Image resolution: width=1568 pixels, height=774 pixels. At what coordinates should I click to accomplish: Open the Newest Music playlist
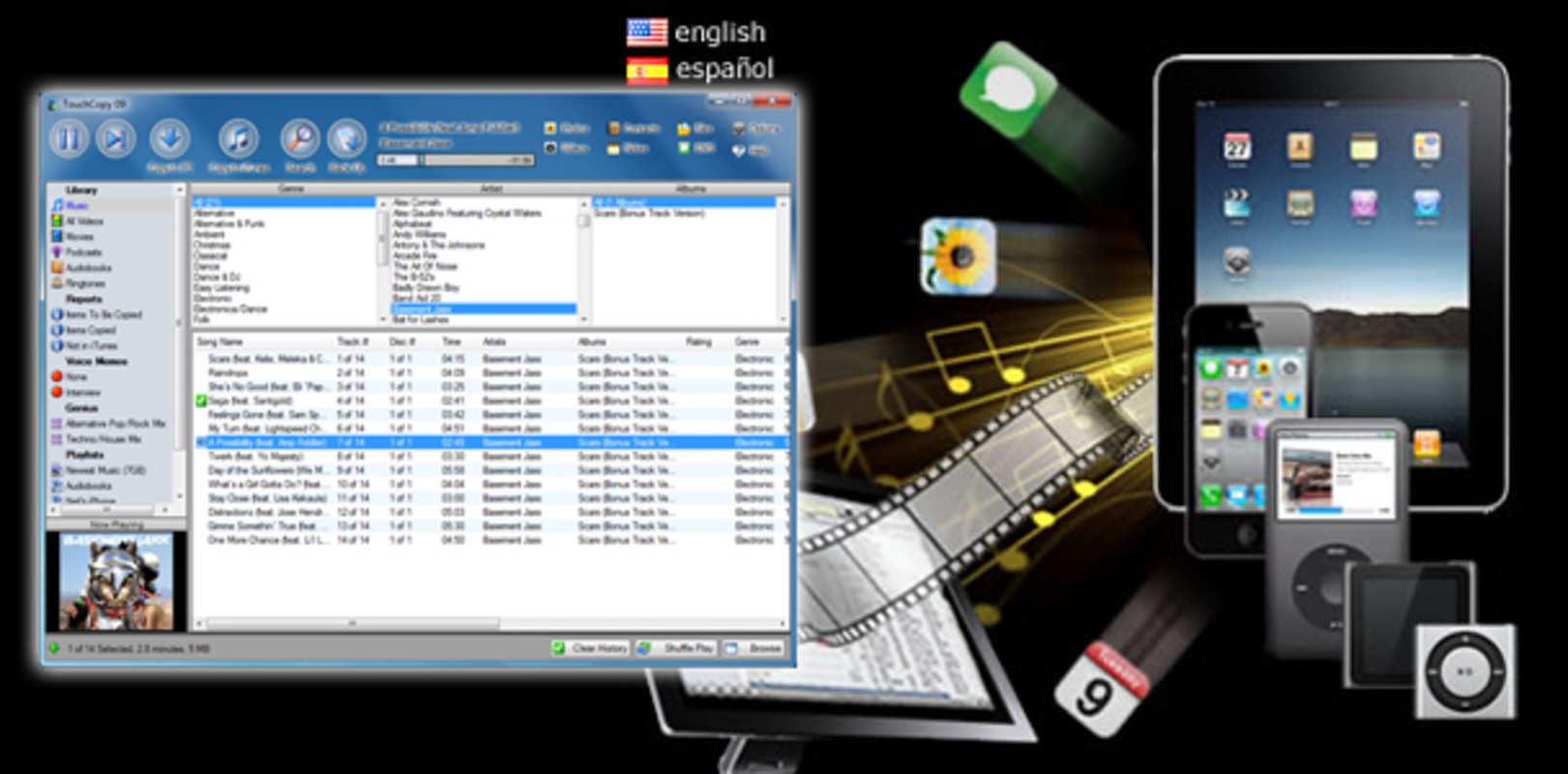pyautogui.click(x=98, y=470)
